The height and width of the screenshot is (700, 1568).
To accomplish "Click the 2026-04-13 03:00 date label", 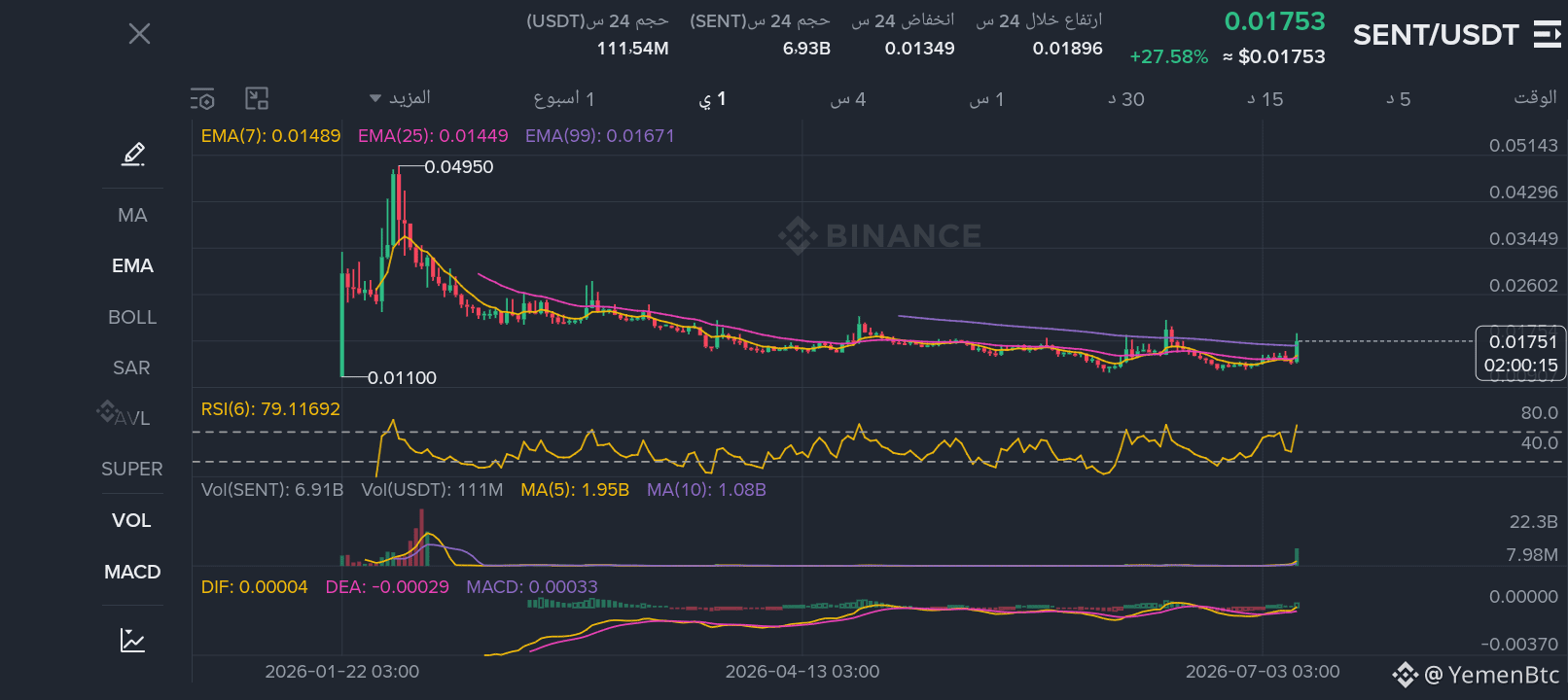I will click(802, 672).
